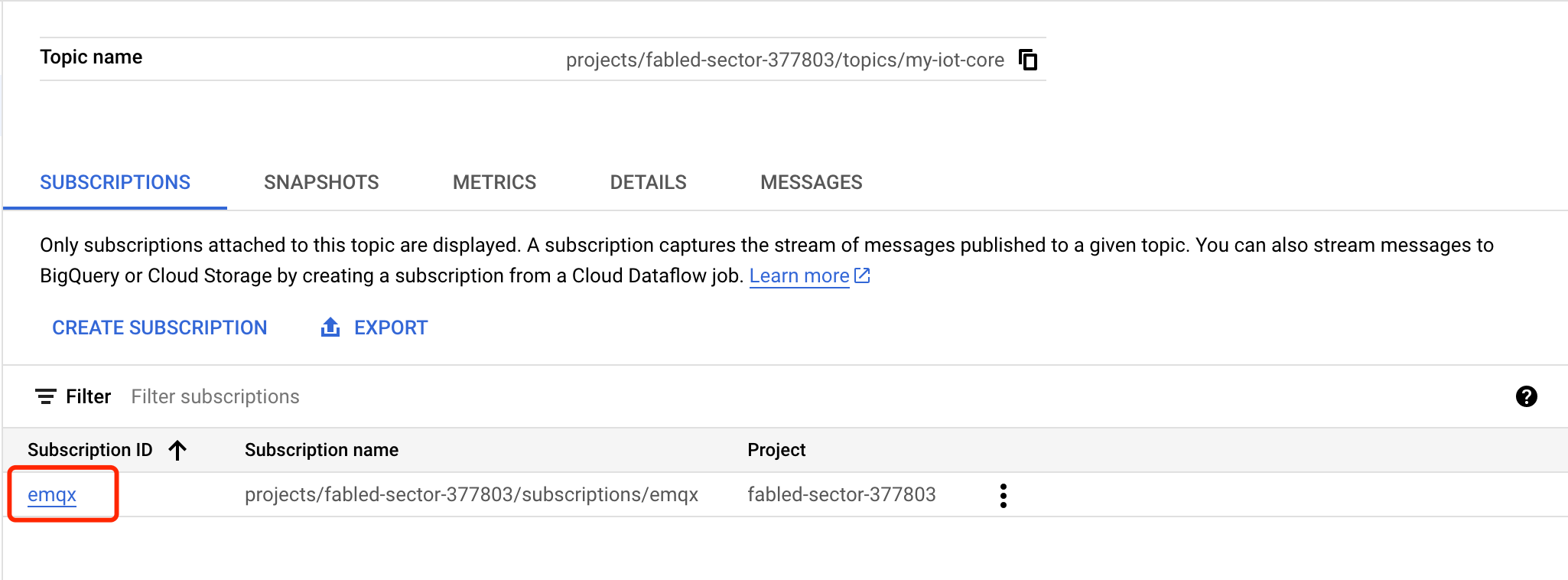Click the topic name path text
Image resolution: width=1568 pixels, height=580 pixels.
coord(785,60)
